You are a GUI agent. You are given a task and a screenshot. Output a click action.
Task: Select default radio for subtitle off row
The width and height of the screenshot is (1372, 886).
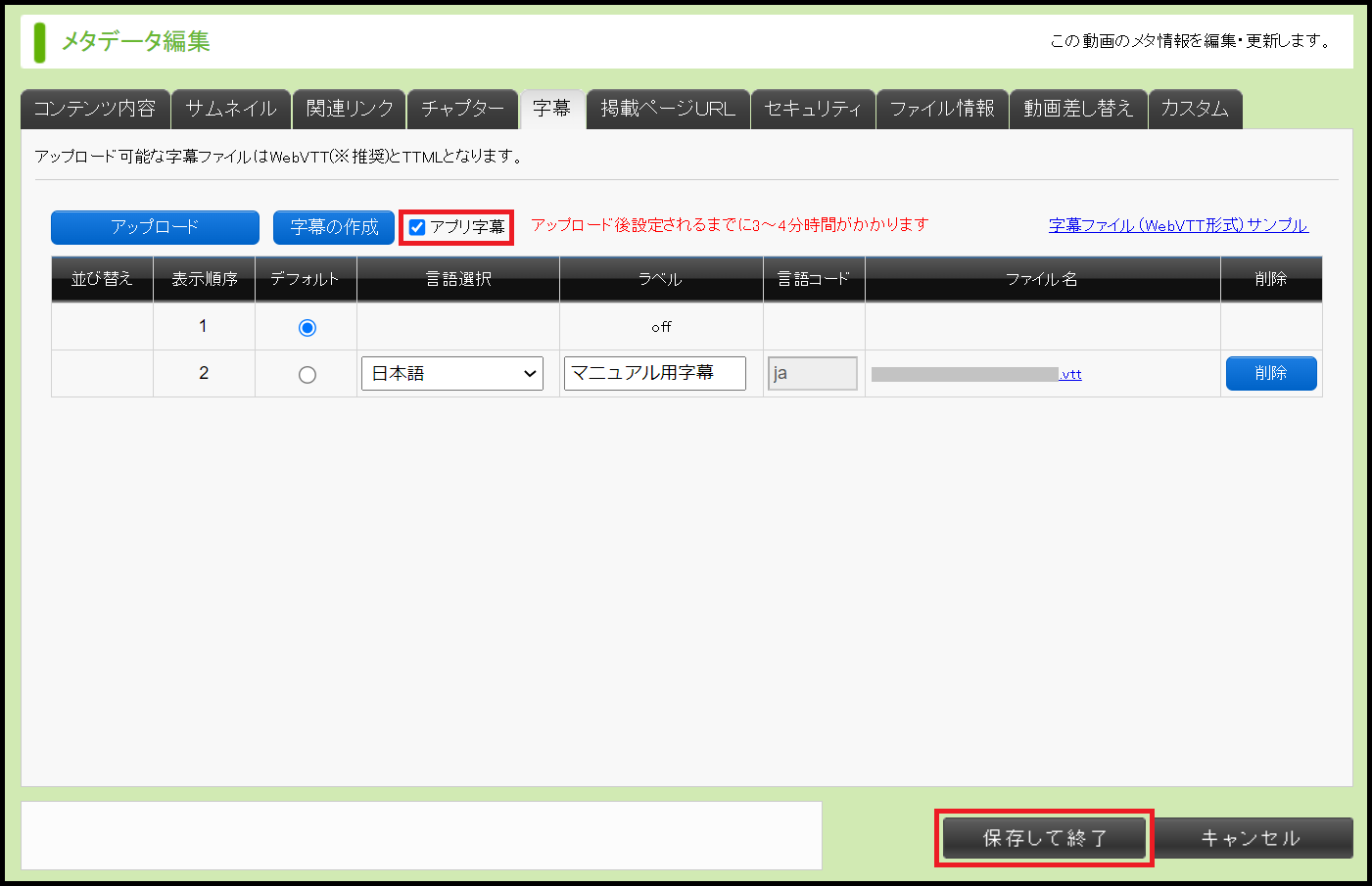coord(307,328)
